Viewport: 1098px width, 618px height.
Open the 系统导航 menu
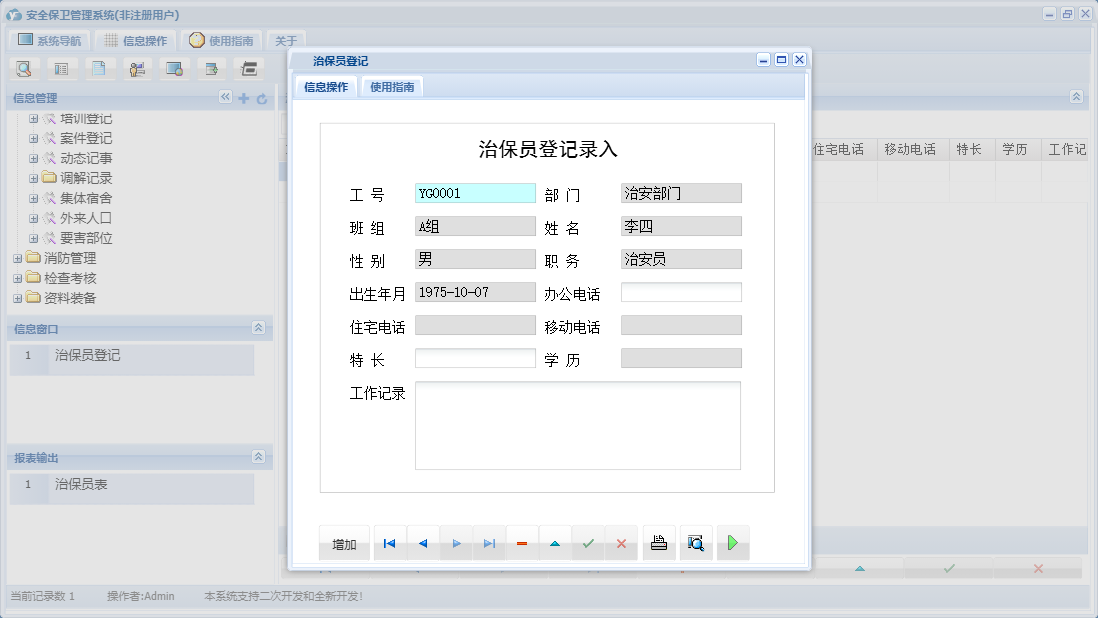point(50,40)
